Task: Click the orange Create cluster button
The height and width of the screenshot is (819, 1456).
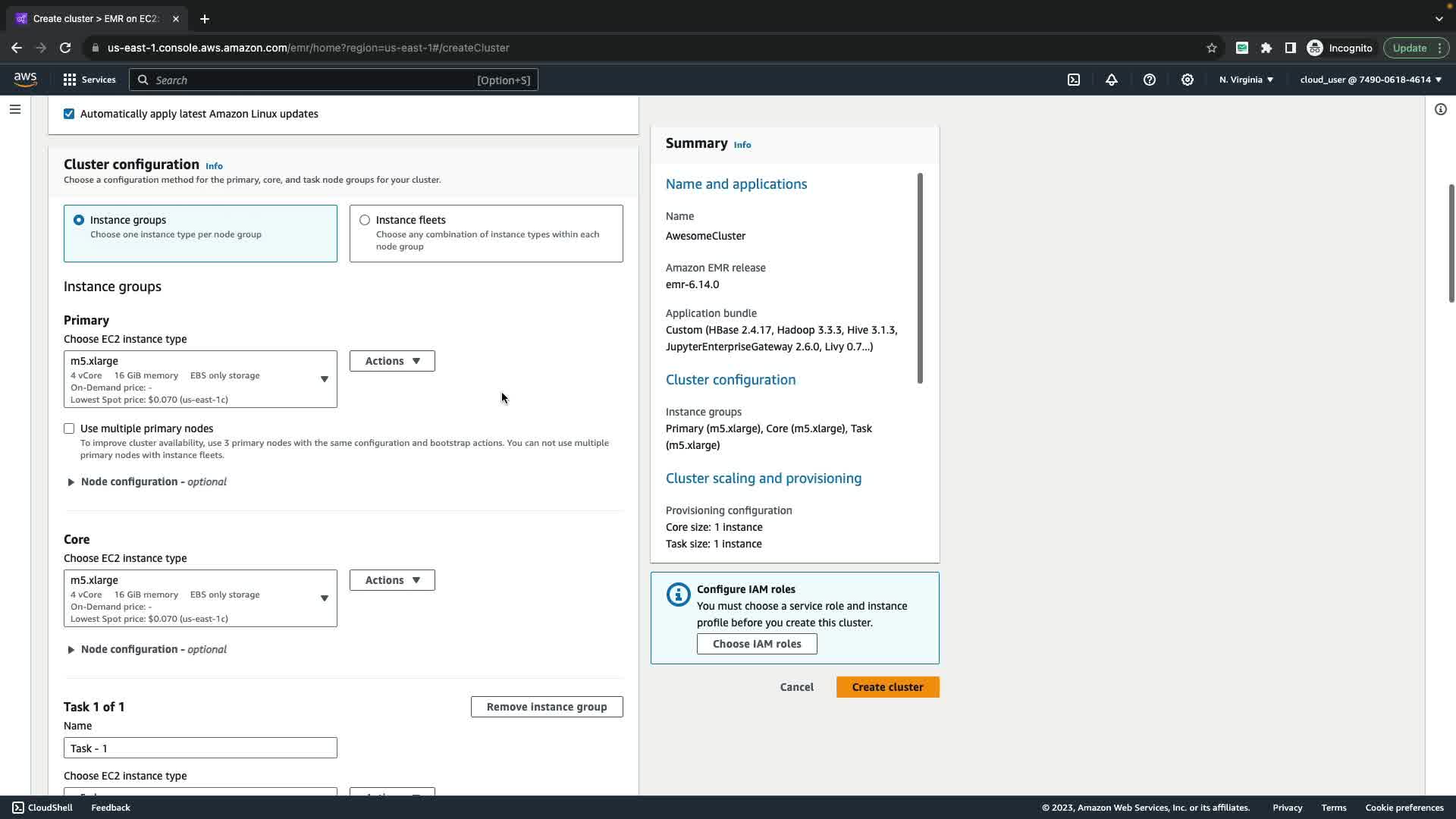Action: coord(887,687)
